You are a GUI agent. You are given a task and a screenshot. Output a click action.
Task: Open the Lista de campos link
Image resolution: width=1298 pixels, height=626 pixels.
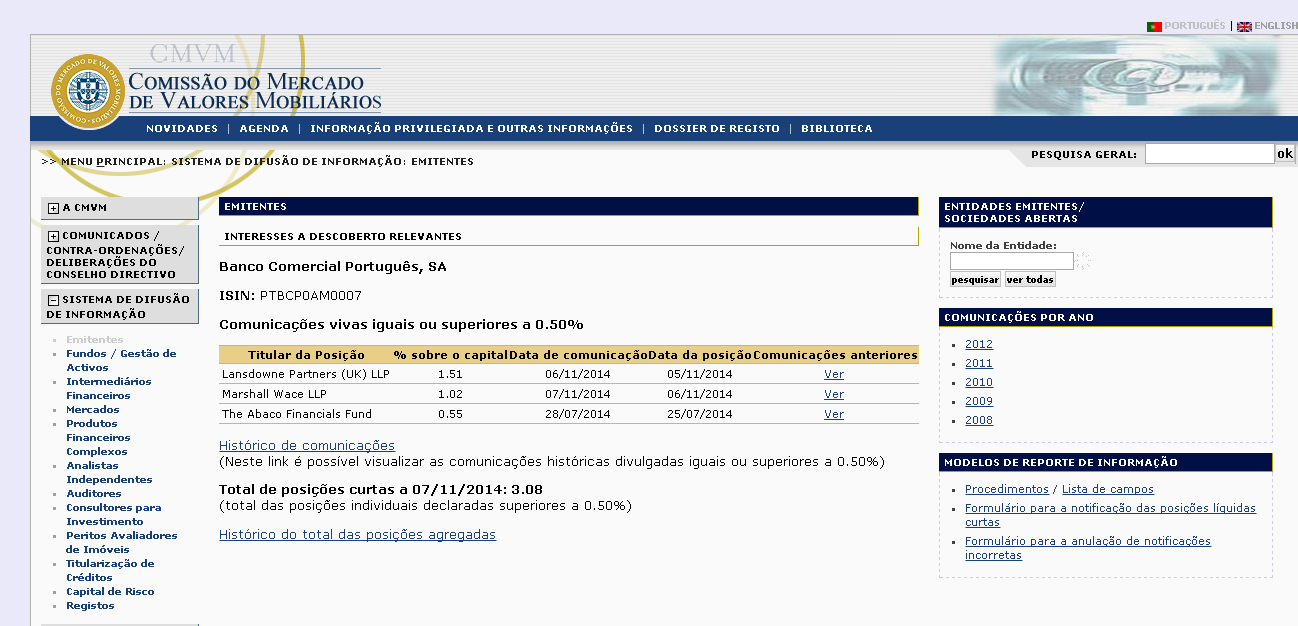[x=1108, y=489]
